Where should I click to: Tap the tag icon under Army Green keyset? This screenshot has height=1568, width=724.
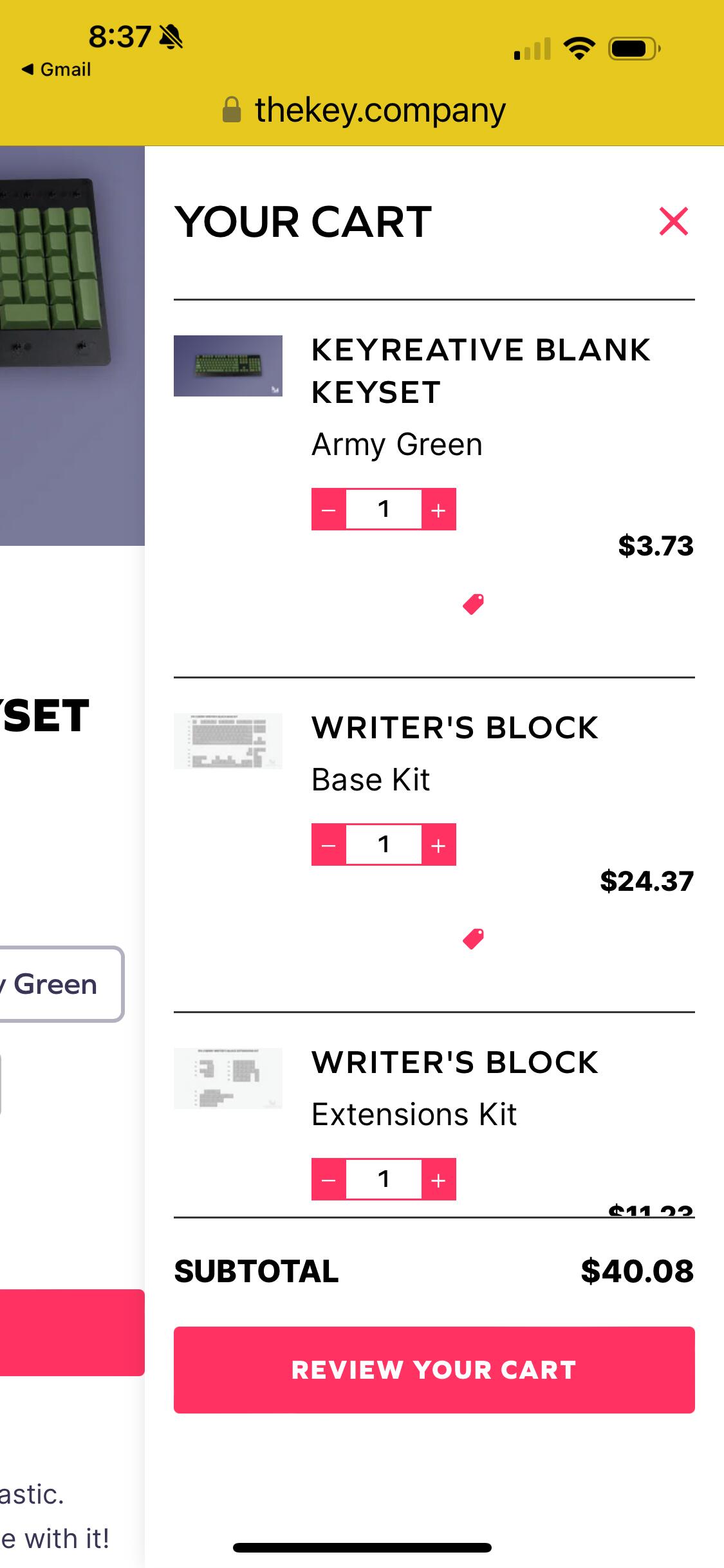473,604
